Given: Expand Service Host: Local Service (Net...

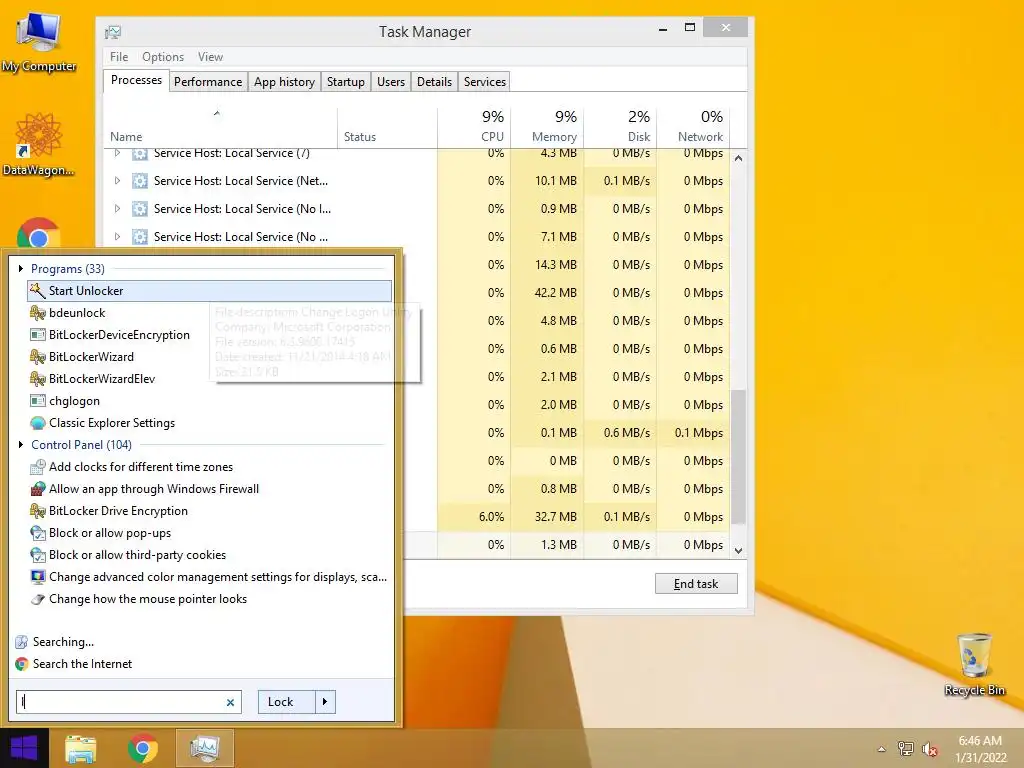Looking at the screenshot, I should point(118,181).
